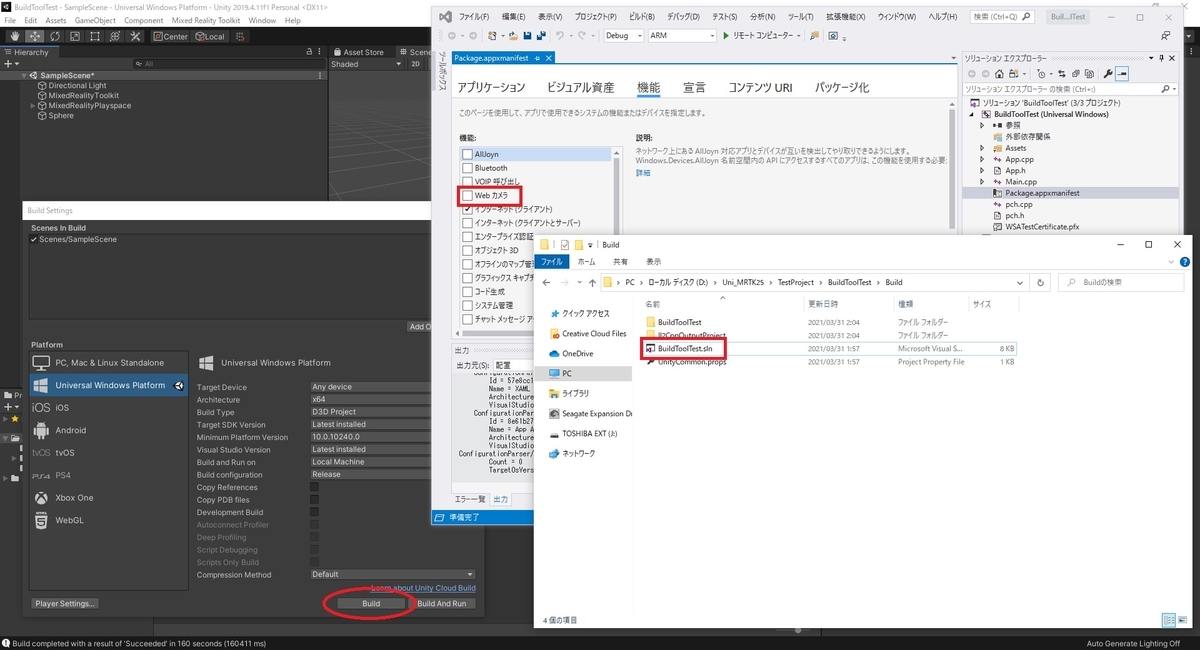The width and height of the screenshot is (1200, 650).
Task: Click Visual Studio save icon
Action: 527,35
